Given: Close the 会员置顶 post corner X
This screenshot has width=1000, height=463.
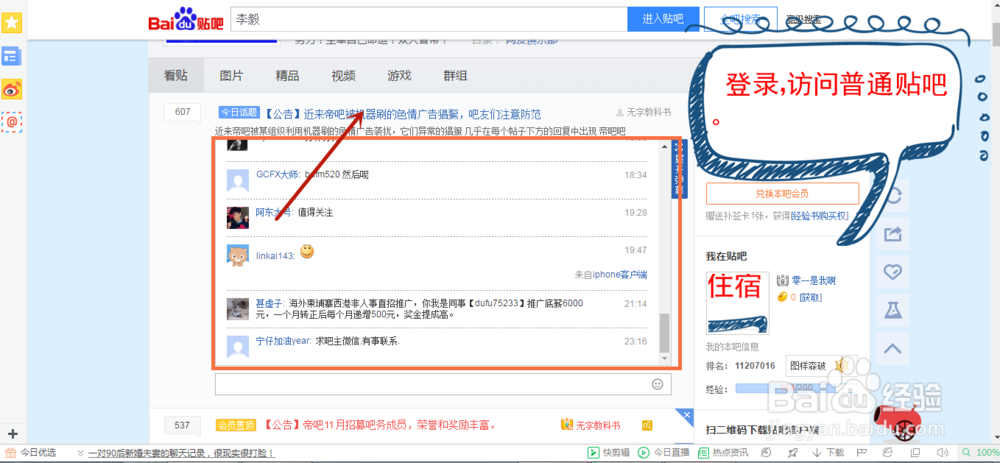Looking at the screenshot, I should pos(687,415).
